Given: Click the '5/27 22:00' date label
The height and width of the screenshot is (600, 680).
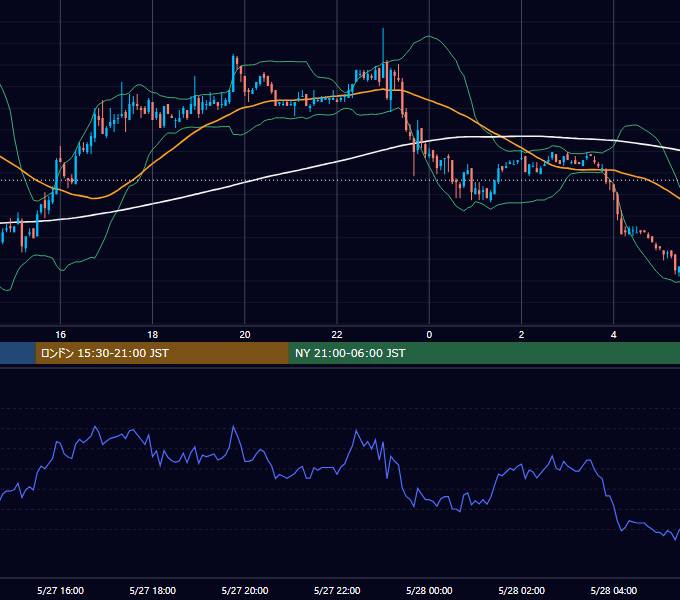Looking at the screenshot, I should (x=337, y=590).
